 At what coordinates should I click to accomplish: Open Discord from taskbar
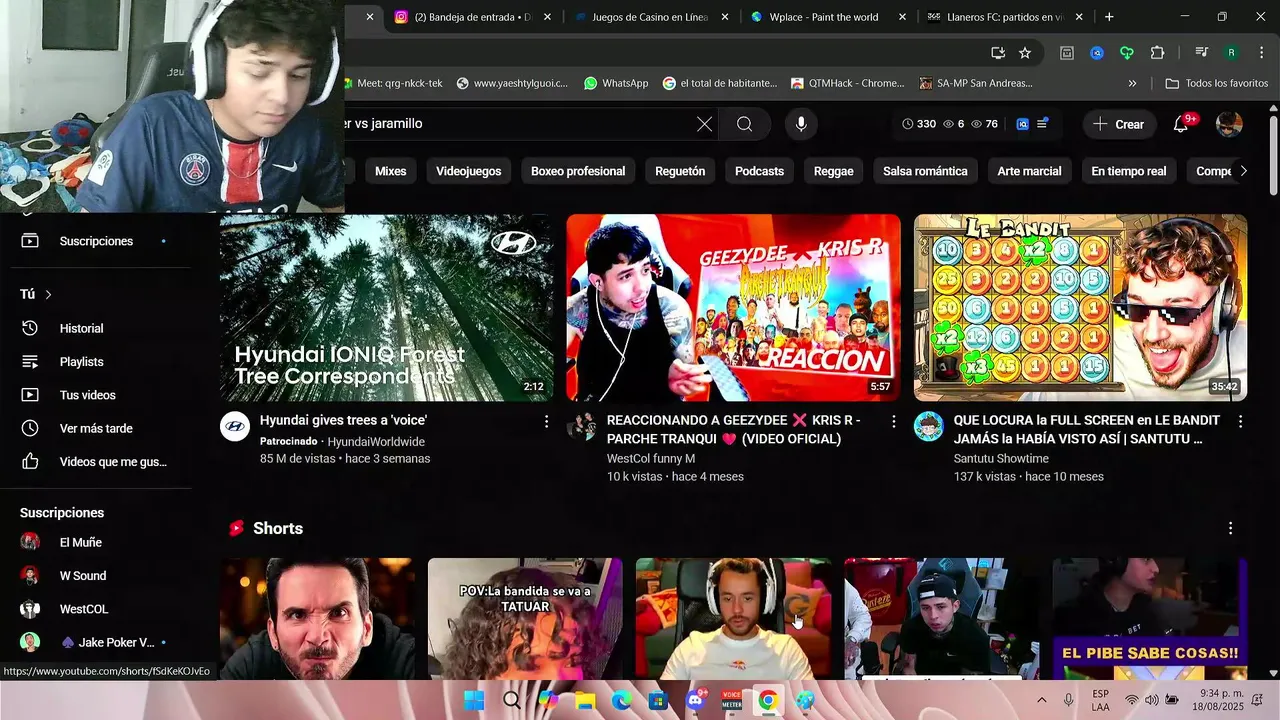pyautogui.click(x=695, y=700)
